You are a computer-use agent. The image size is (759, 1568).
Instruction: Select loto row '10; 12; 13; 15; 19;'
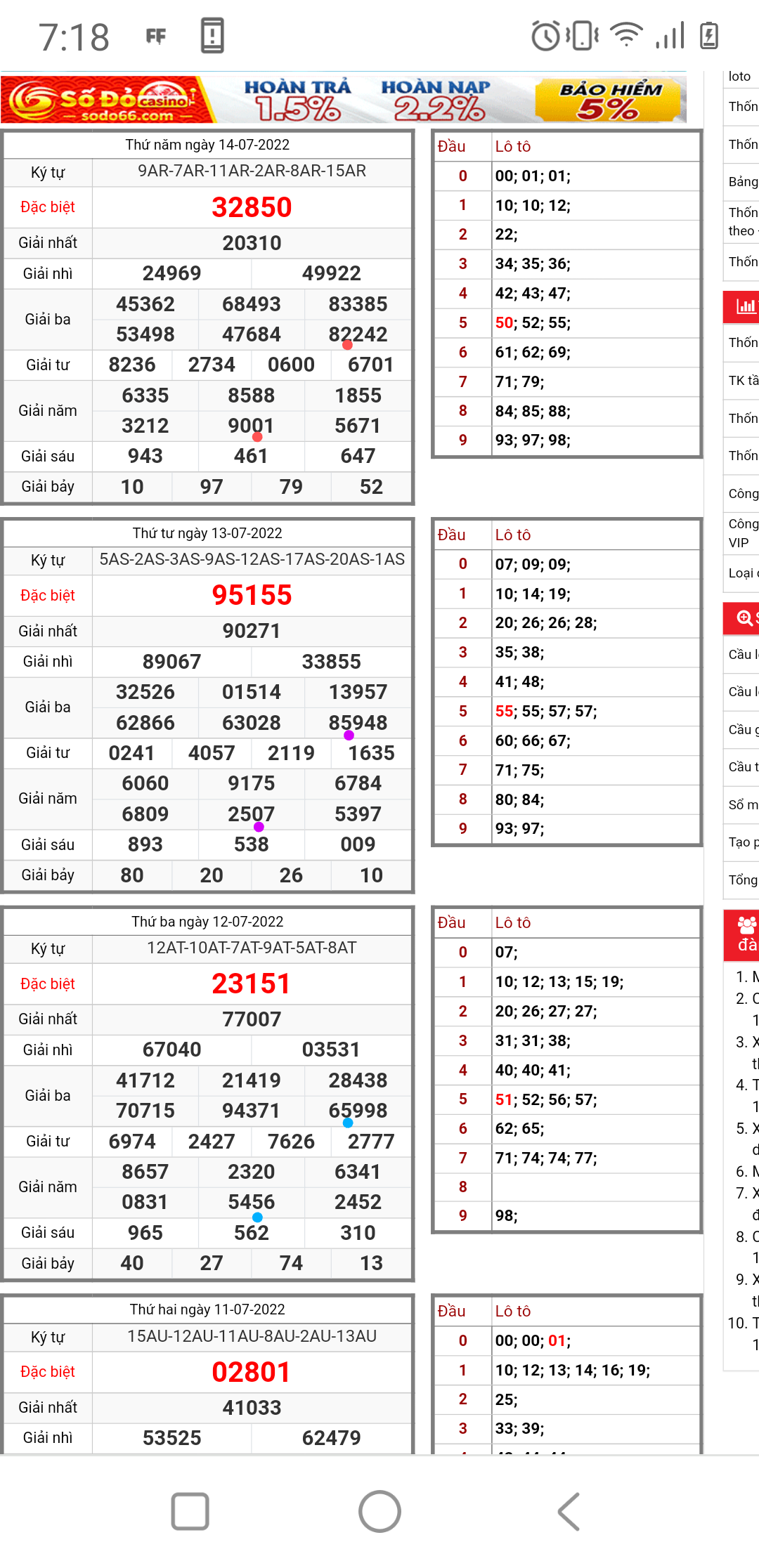(559, 982)
